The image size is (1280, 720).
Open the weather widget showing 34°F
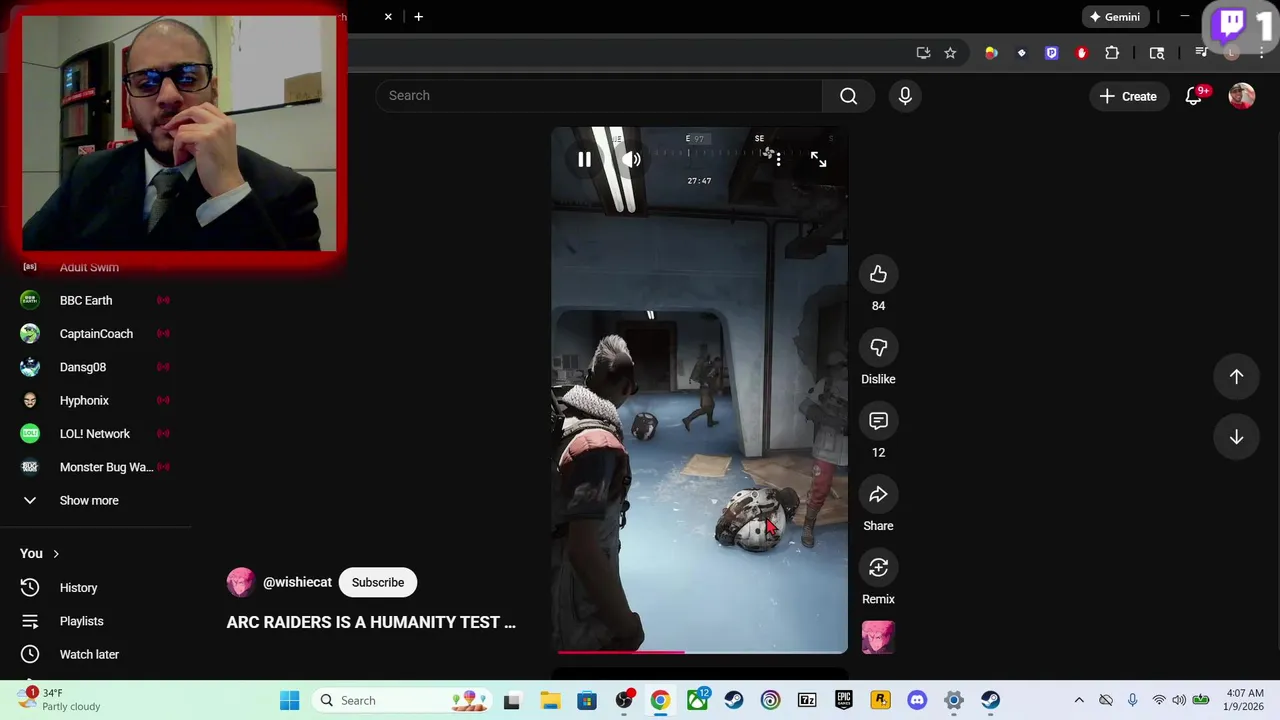(60, 700)
